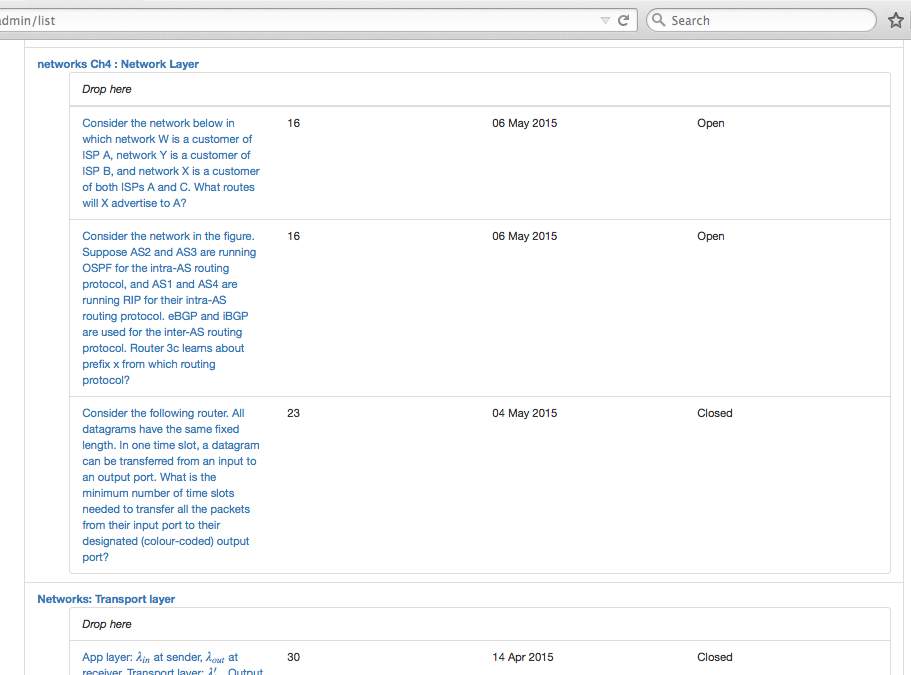The height and width of the screenshot is (675, 911).
Task: Open the Networks: Transport layer link
Action: point(106,599)
